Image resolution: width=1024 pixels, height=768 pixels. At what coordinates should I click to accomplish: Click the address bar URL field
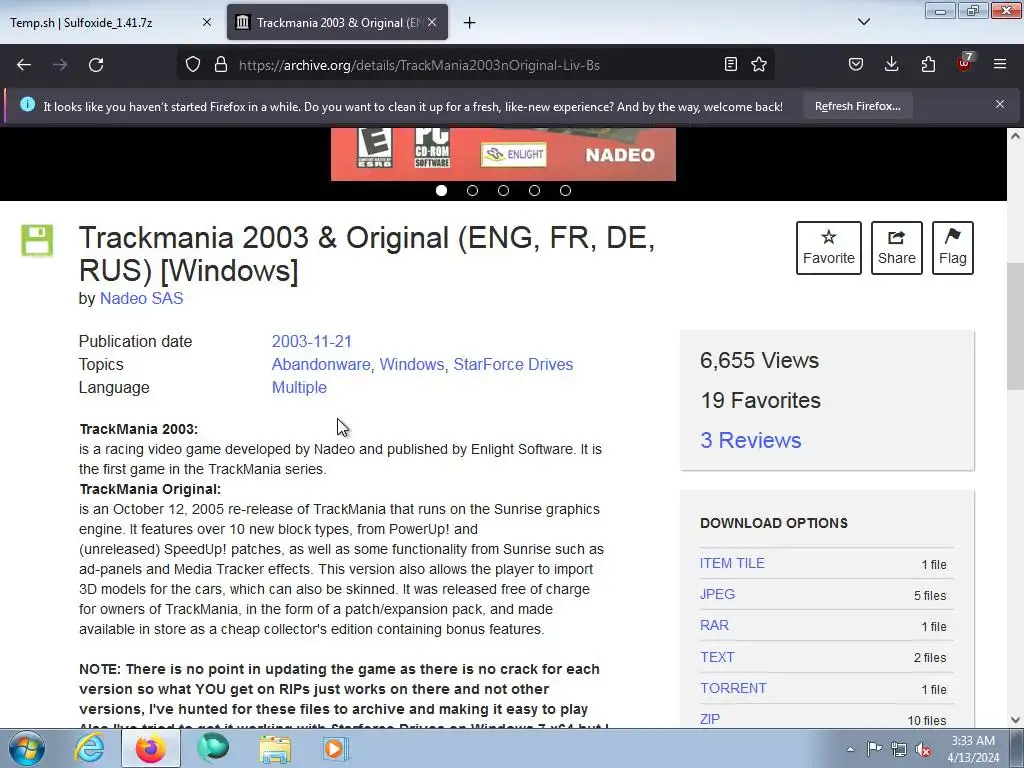pyautogui.click(x=477, y=65)
